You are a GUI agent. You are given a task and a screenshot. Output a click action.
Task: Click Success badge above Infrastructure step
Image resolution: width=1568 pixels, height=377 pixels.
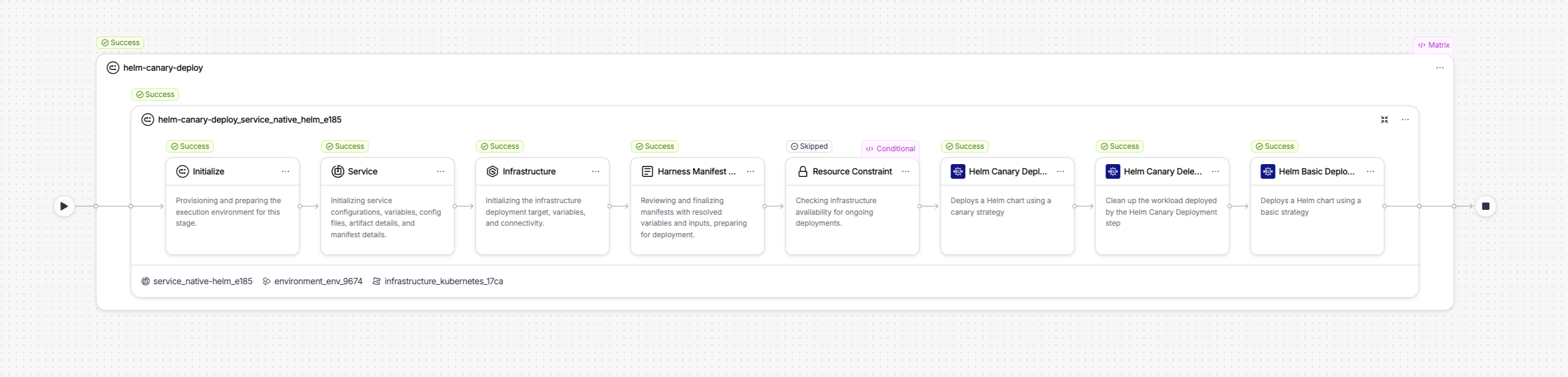click(x=500, y=146)
